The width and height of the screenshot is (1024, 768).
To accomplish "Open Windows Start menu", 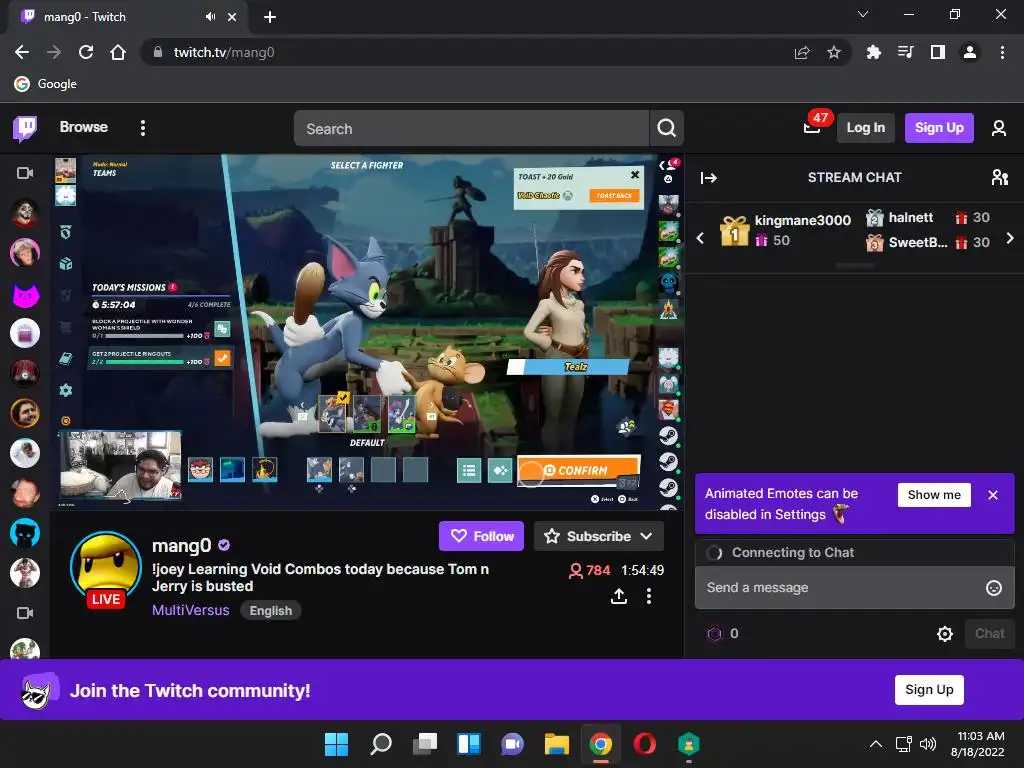I will 336,744.
